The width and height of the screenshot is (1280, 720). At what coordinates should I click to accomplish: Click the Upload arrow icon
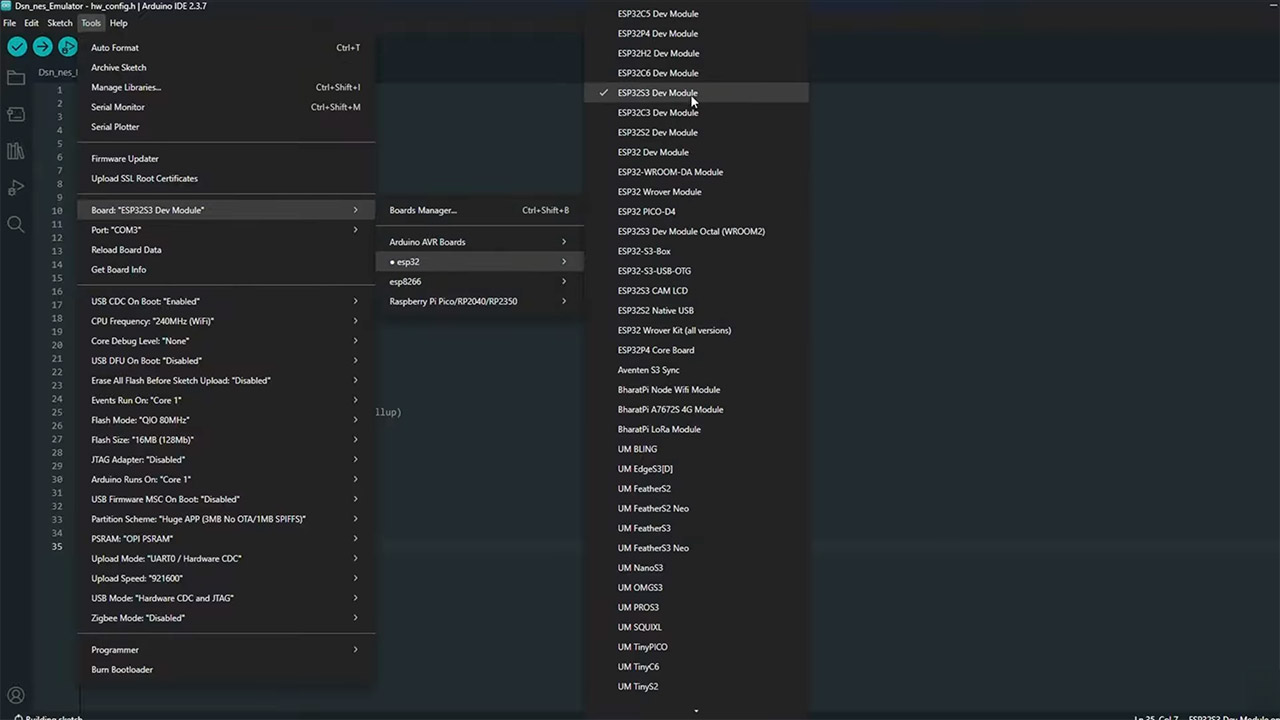[42, 47]
